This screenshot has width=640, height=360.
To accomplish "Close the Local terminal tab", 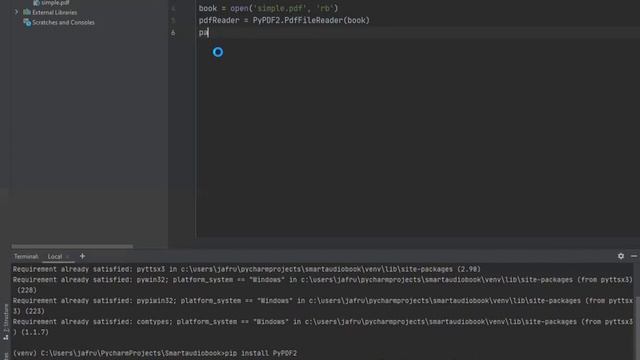I will click(68, 257).
